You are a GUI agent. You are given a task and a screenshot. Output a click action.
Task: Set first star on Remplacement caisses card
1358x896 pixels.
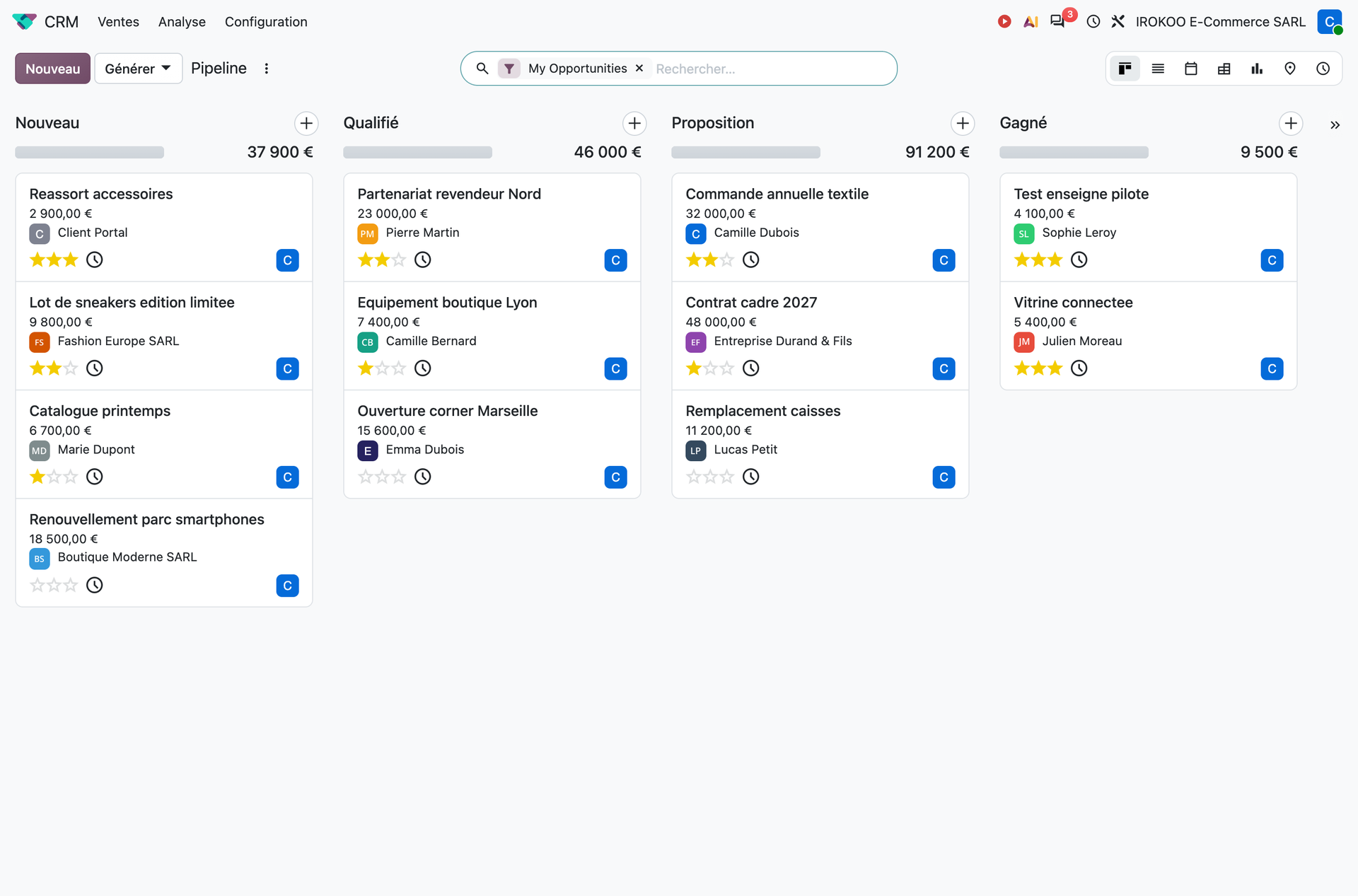(x=694, y=476)
